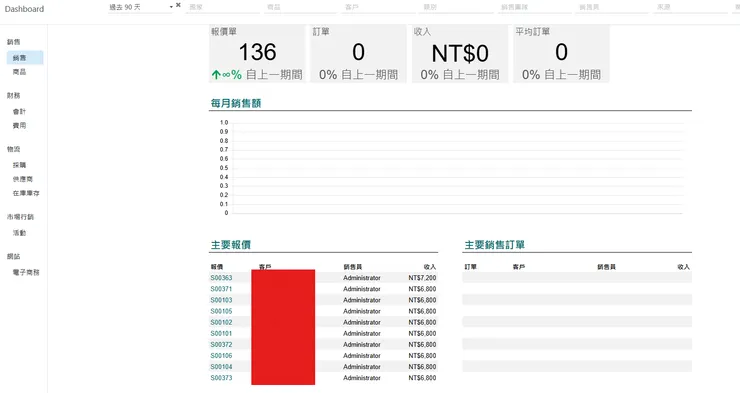
Task: Select 在庫庫存 dashboard in sidebar
Action: coord(26,193)
